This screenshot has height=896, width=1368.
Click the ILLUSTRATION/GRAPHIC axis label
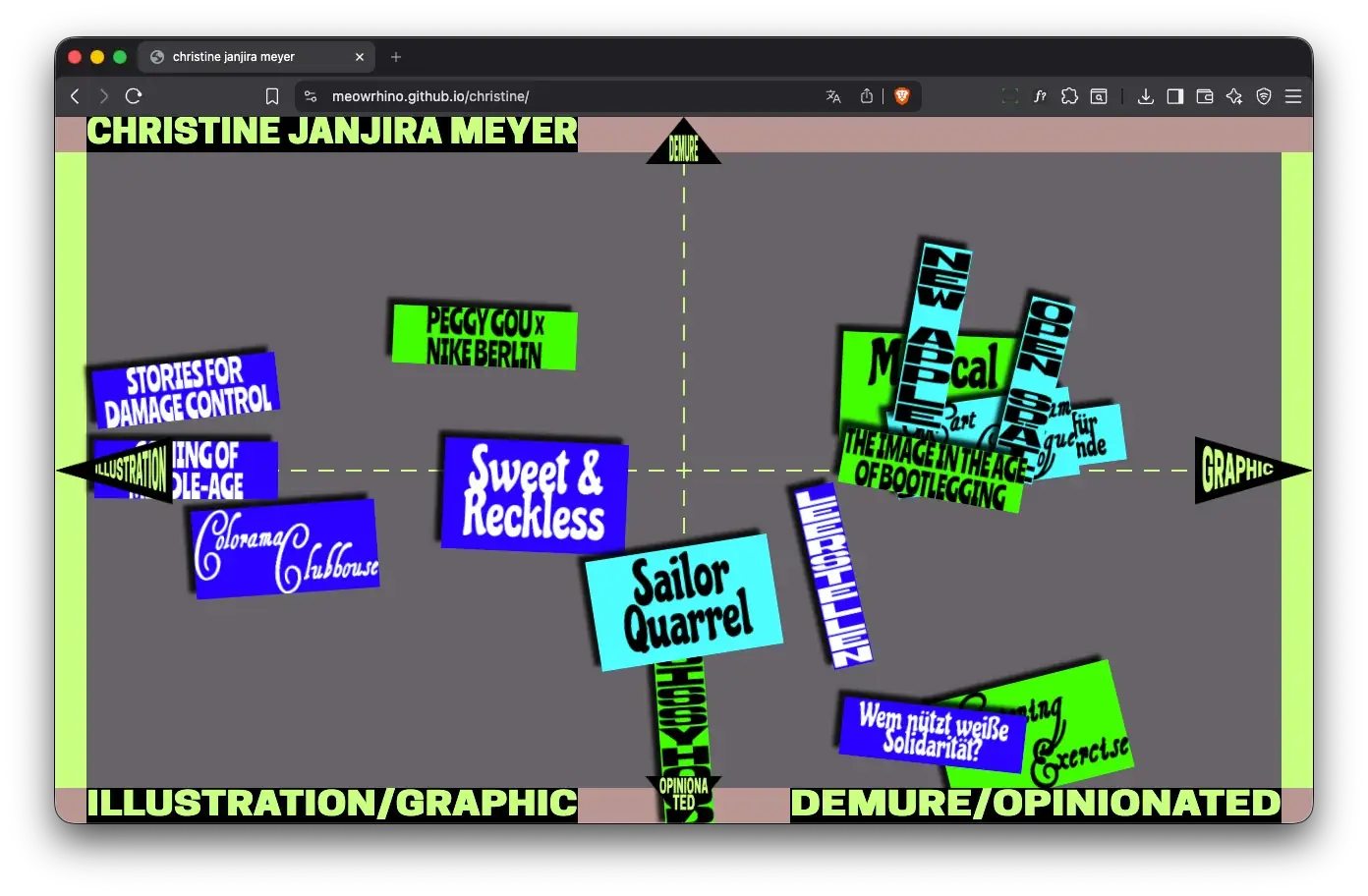coord(332,804)
